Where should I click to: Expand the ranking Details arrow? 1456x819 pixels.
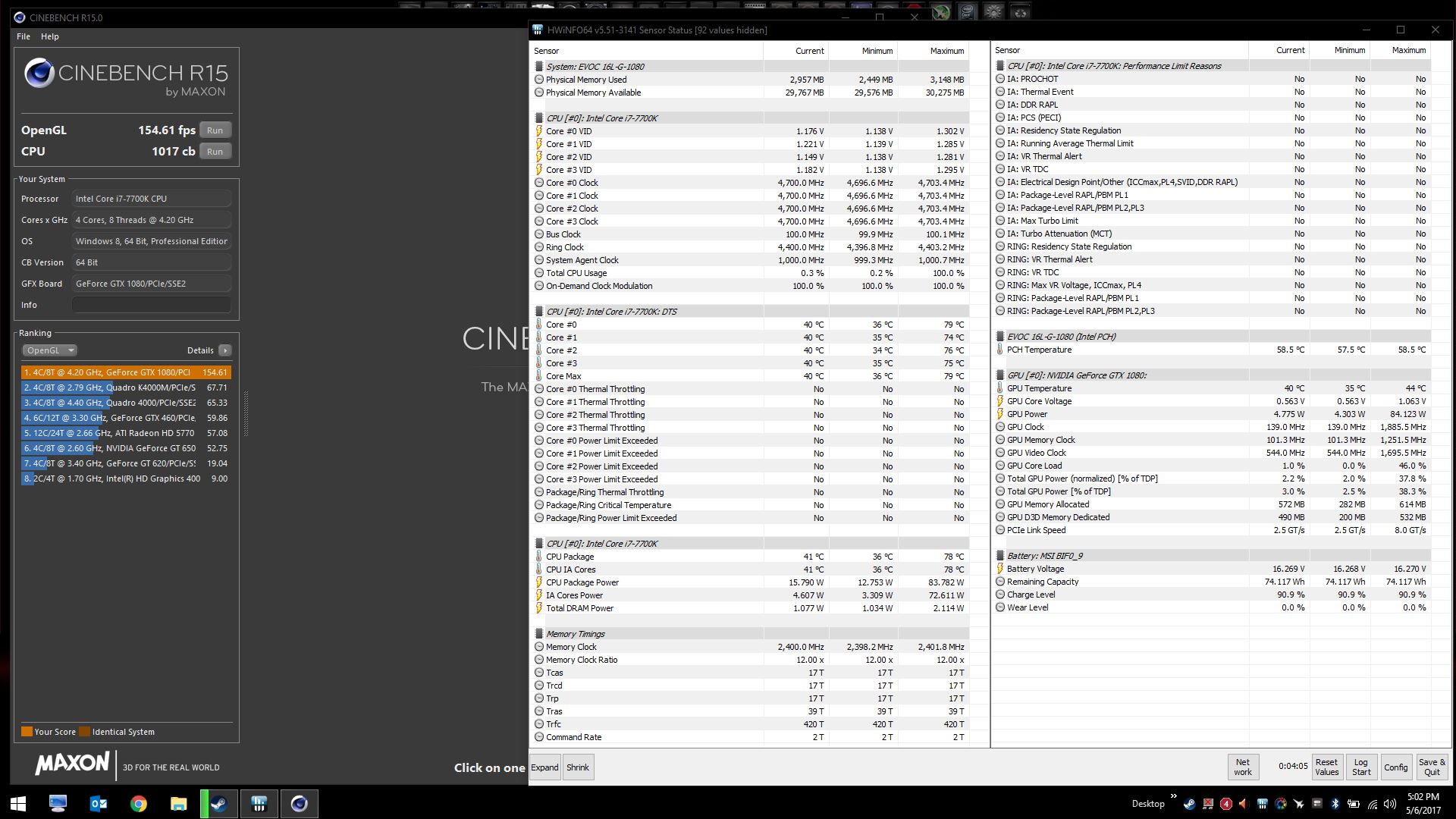coord(225,350)
